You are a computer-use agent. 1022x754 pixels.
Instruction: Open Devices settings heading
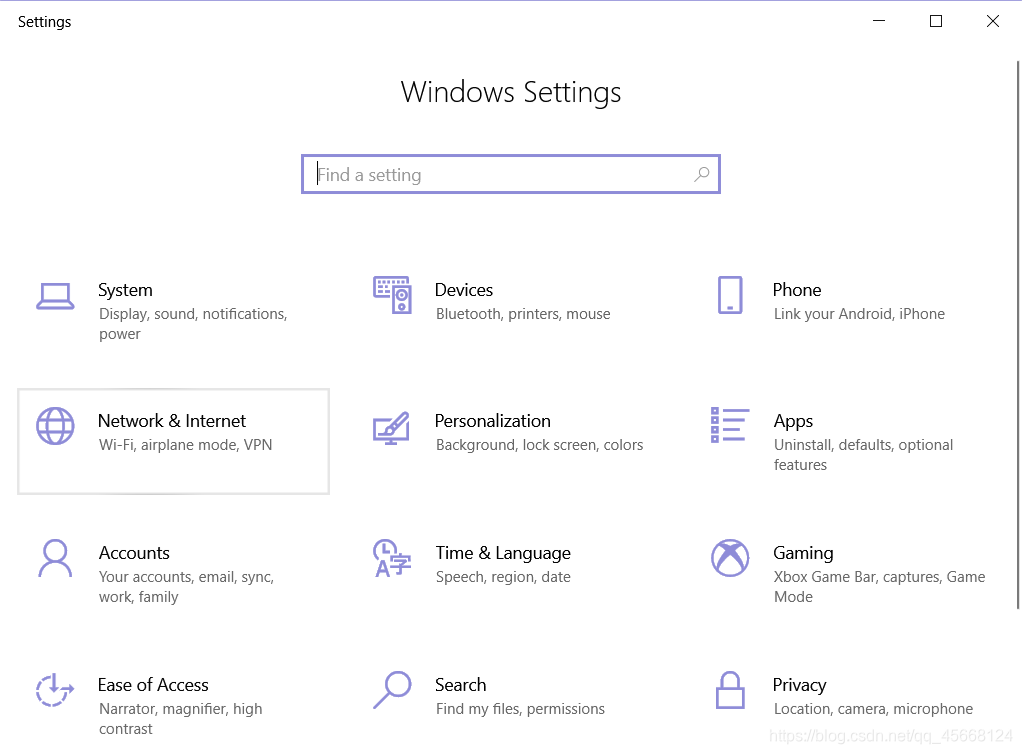[464, 290]
